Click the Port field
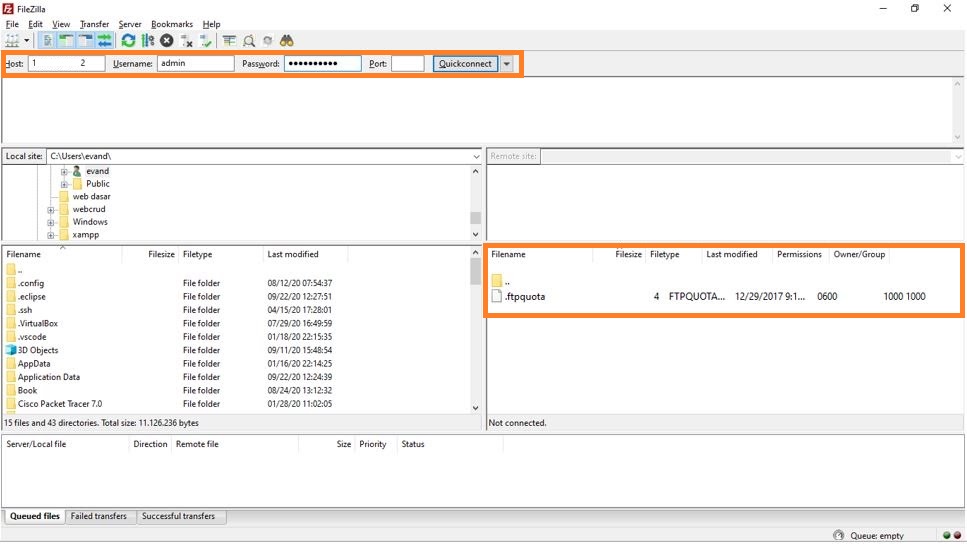The height and width of the screenshot is (546, 967). (408, 63)
